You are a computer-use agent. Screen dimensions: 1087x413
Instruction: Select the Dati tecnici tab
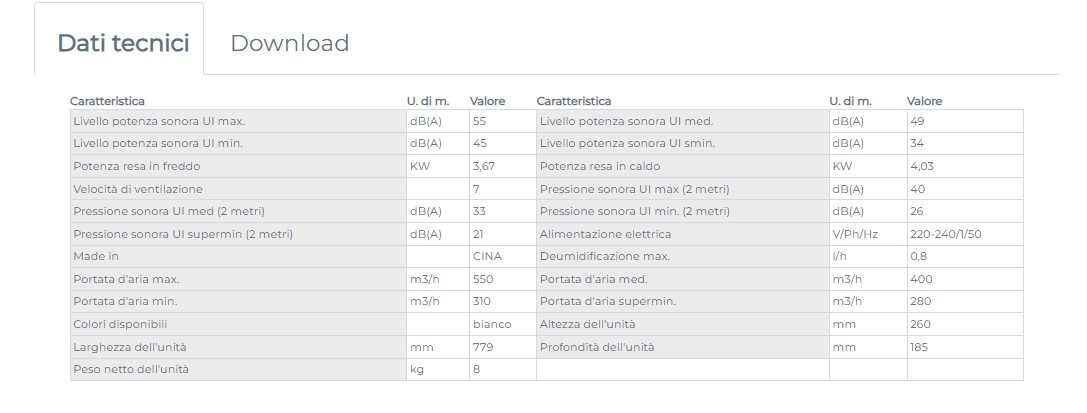pos(123,43)
